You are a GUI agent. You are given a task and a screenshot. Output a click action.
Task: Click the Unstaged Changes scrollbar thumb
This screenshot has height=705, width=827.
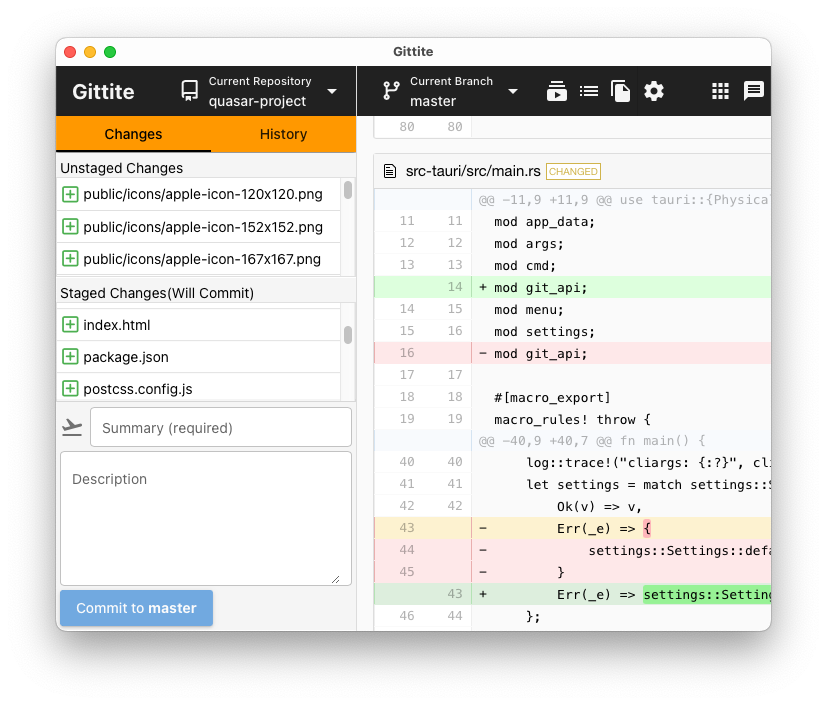[x=348, y=190]
